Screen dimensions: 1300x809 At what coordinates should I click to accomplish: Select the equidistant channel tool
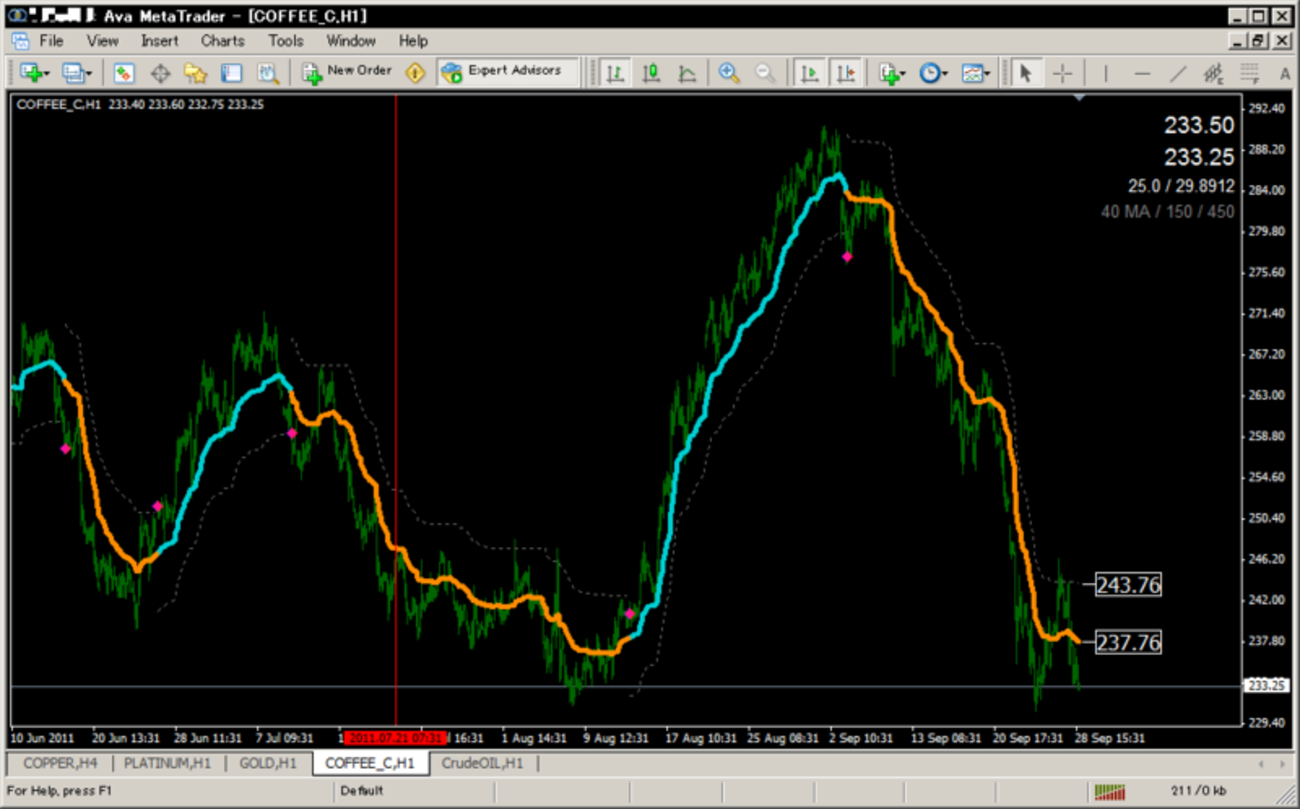click(1214, 73)
